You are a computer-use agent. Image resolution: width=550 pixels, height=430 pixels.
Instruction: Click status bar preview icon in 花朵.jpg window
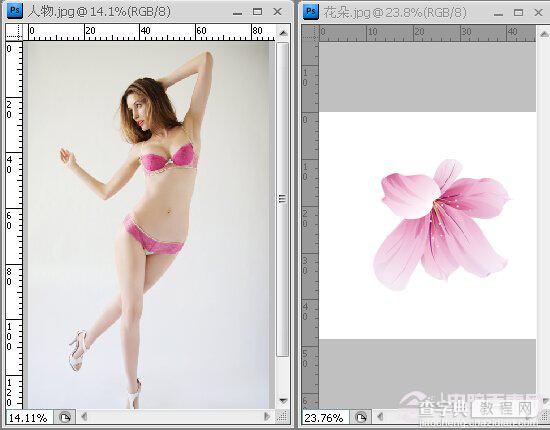click(x=361, y=418)
